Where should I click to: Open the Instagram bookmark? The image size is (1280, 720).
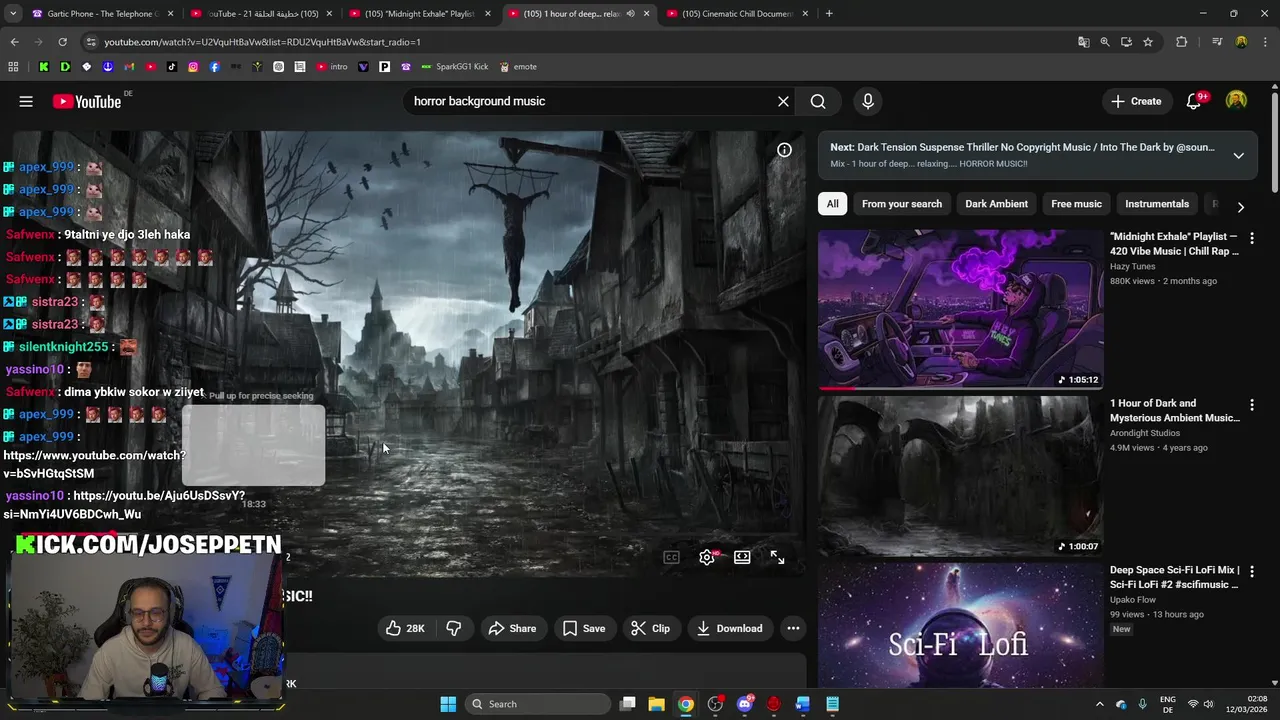click(193, 67)
